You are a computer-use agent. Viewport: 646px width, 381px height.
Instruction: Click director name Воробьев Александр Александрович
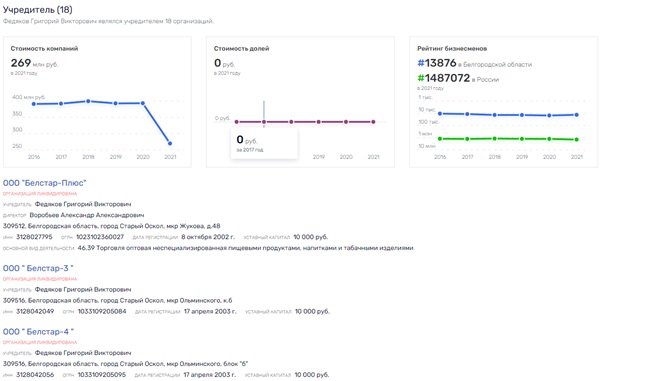point(87,215)
